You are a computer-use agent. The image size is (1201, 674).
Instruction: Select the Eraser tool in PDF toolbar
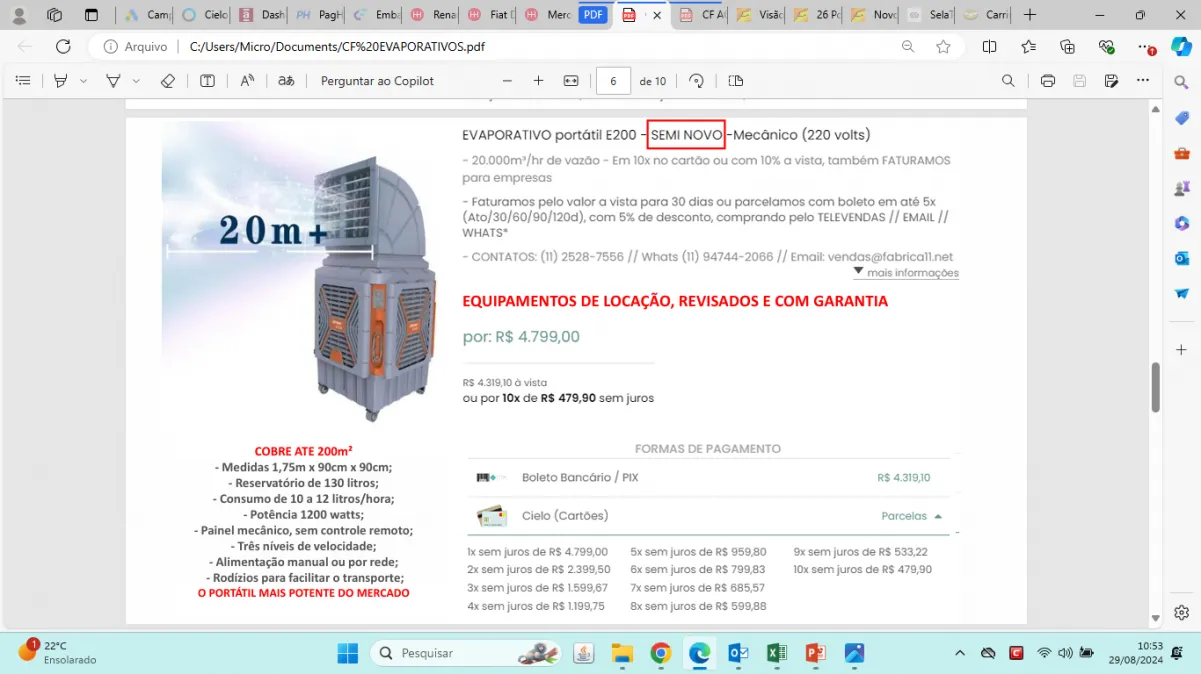pos(168,81)
